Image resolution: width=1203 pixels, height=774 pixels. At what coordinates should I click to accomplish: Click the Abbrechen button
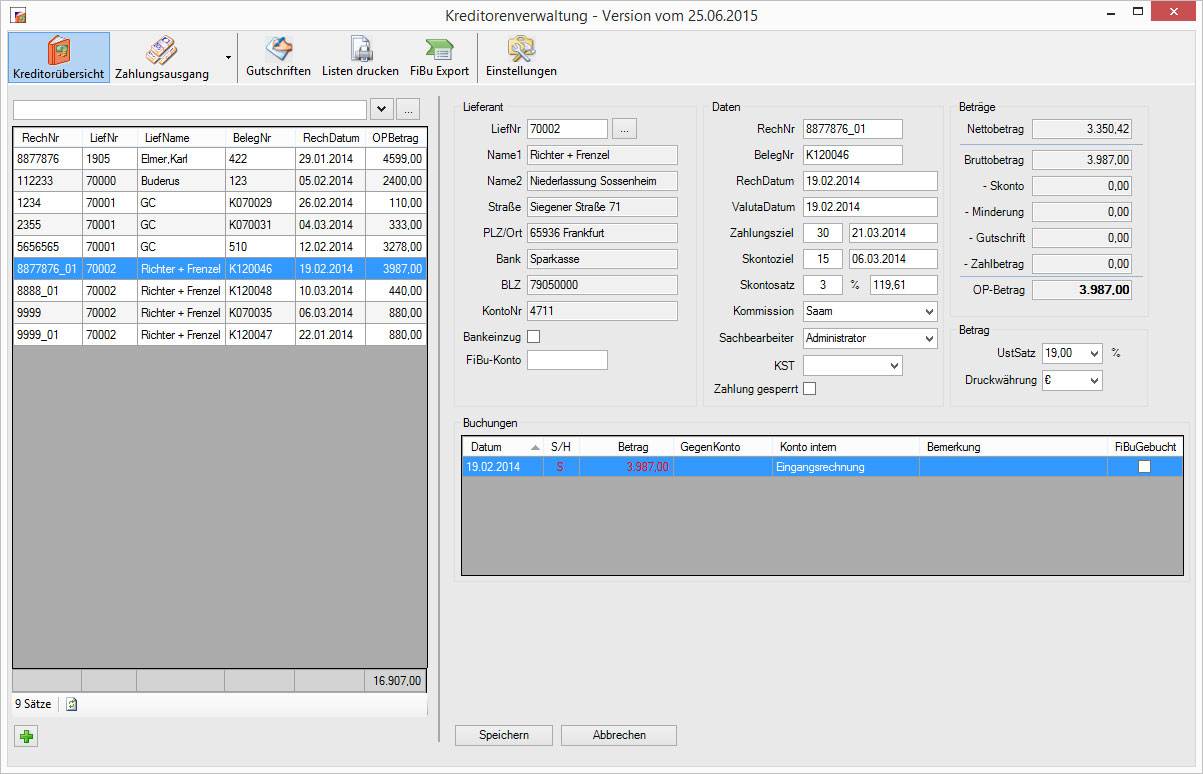(x=619, y=735)
